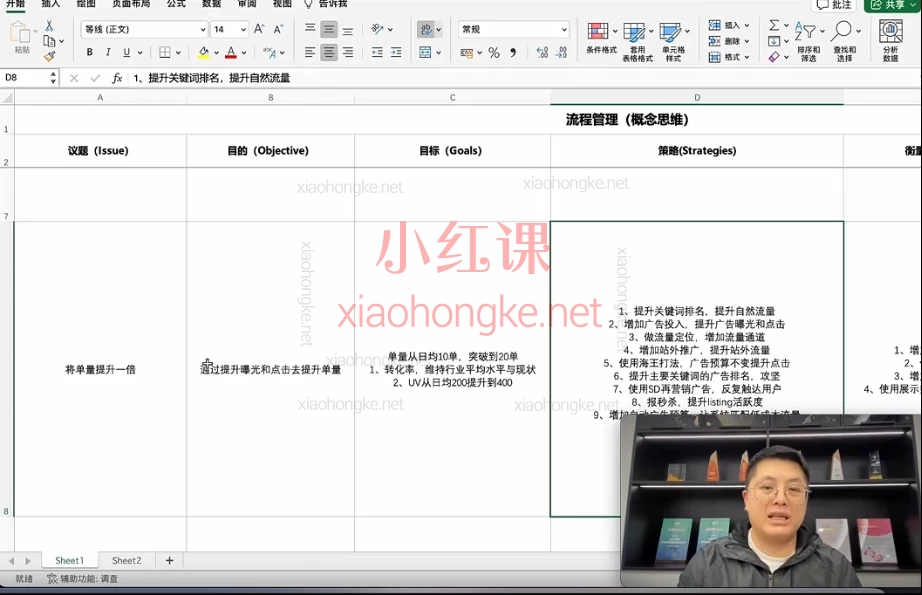This screenshot has width=922, height=595.
Task: Open Cell Styles (单元格样式)
Action: coord(673,42)
